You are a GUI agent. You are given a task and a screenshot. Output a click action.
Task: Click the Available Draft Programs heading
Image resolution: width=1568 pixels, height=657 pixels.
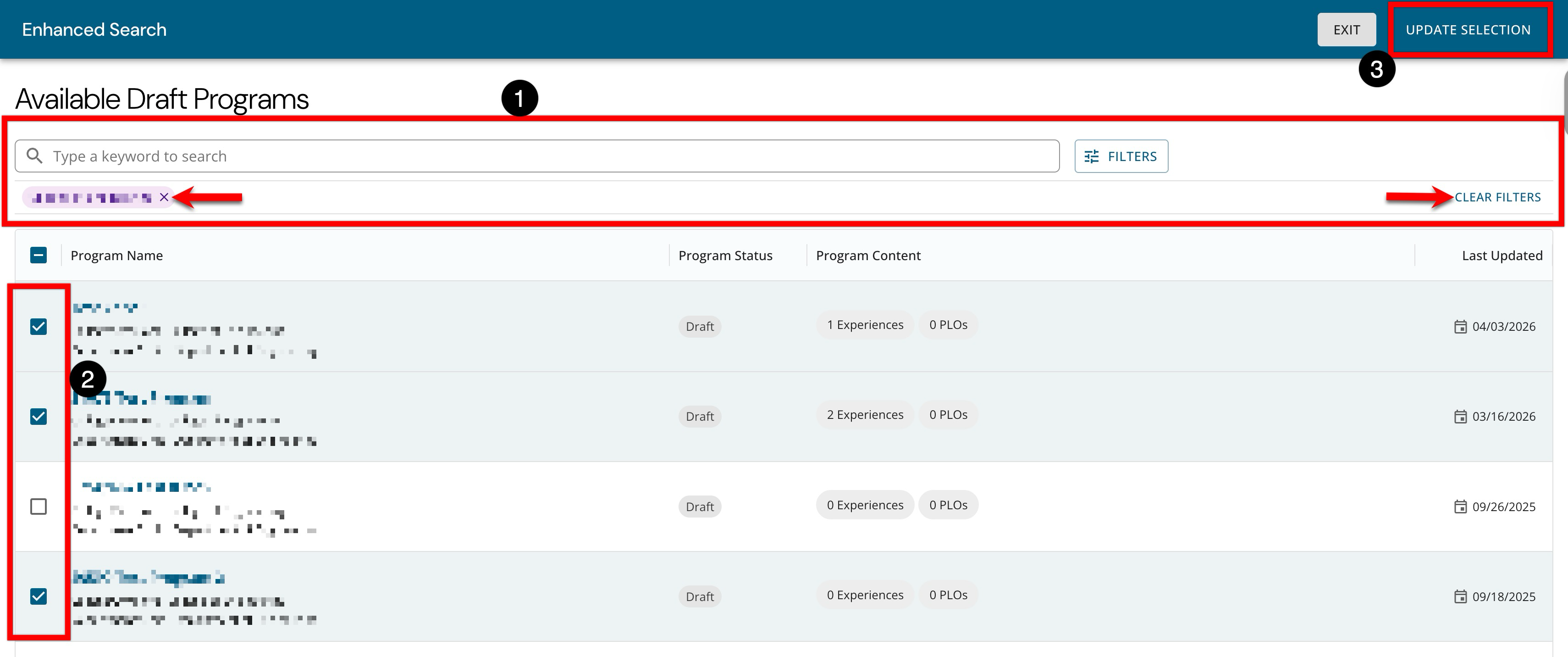(162, 99)
